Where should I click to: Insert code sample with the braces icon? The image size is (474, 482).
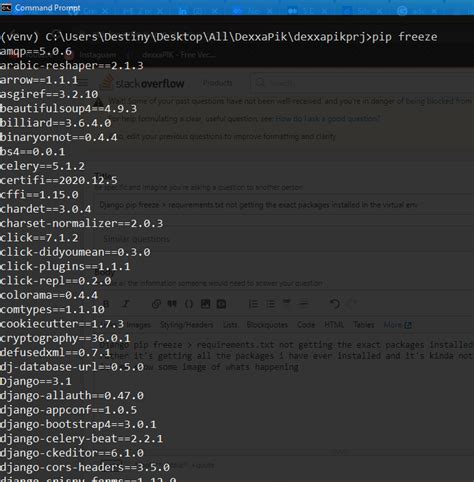click(189, 304)
